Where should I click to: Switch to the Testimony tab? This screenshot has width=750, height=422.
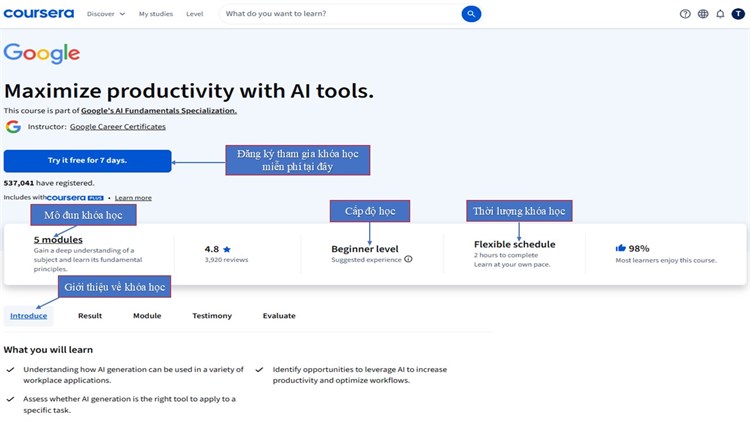click(x=212, y=316)
